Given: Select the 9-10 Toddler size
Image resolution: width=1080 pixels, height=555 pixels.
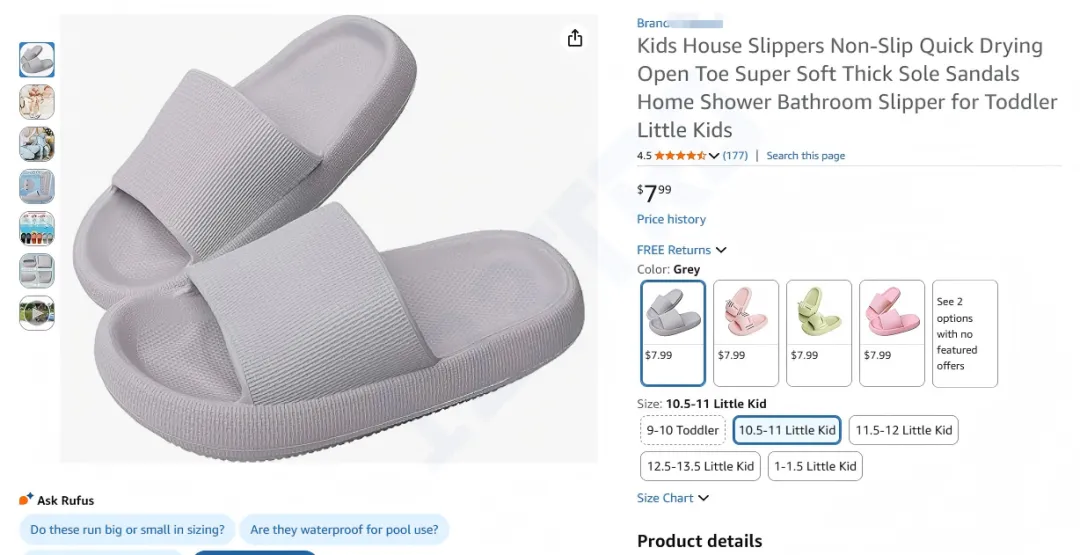Looking at the screenshot, I should pyautogui.click(x=682, y=430).
